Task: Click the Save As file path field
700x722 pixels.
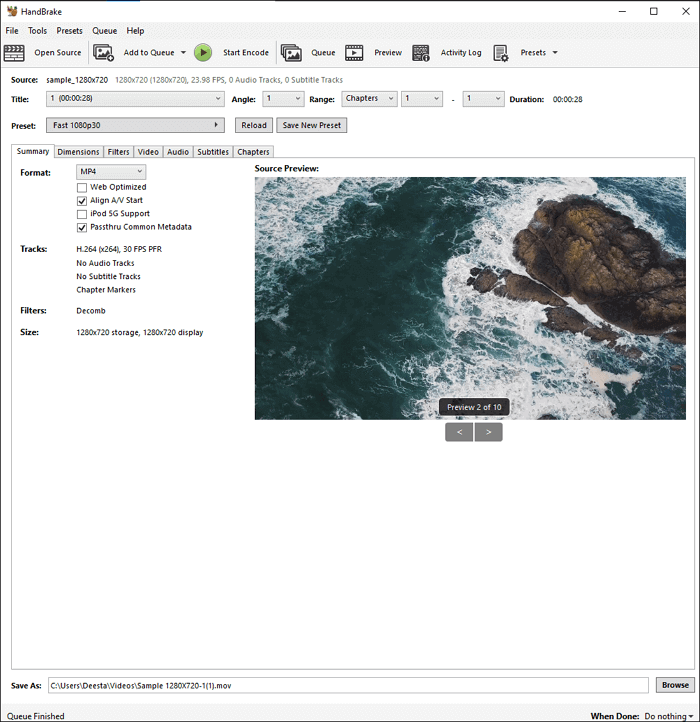Action: point(348,685)
